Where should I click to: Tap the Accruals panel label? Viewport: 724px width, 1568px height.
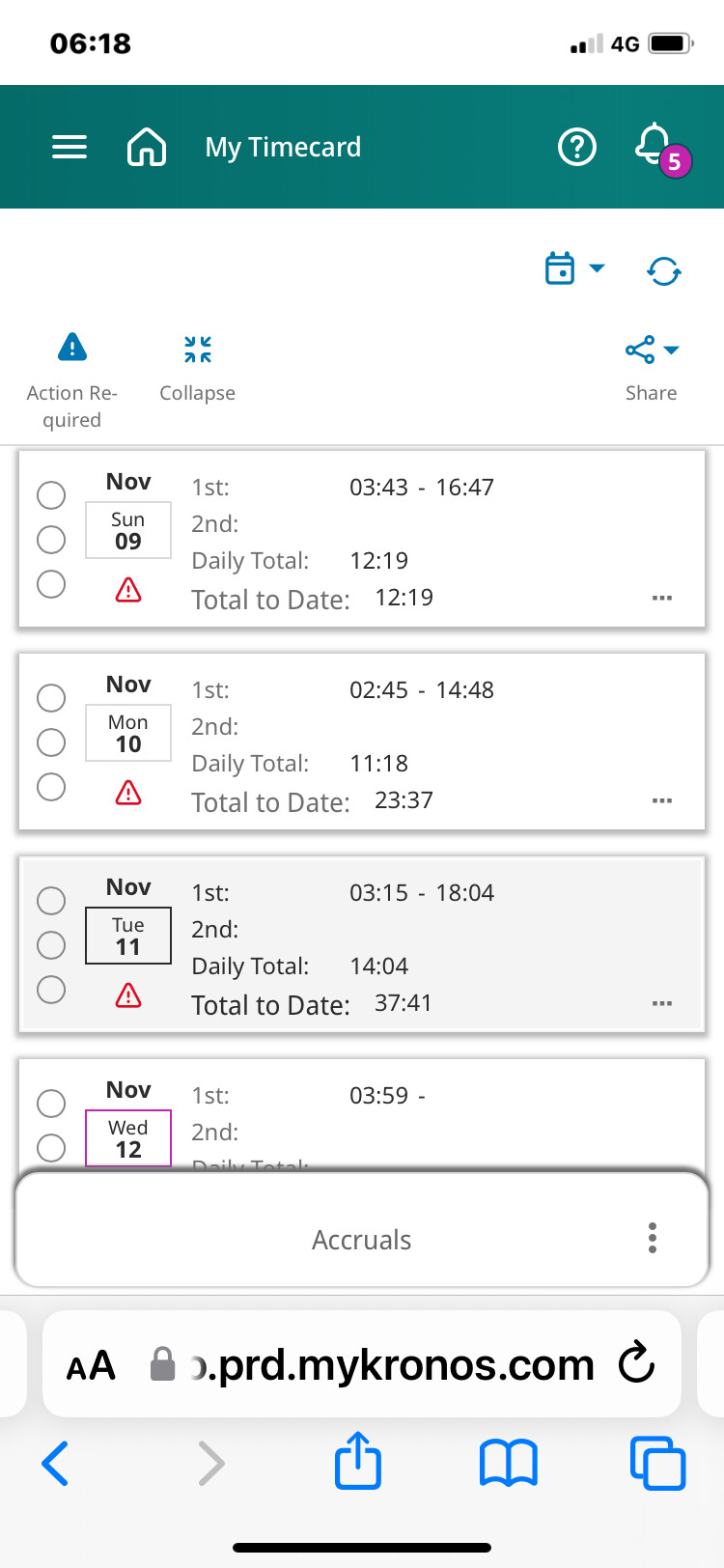[x=361, y=1240]
